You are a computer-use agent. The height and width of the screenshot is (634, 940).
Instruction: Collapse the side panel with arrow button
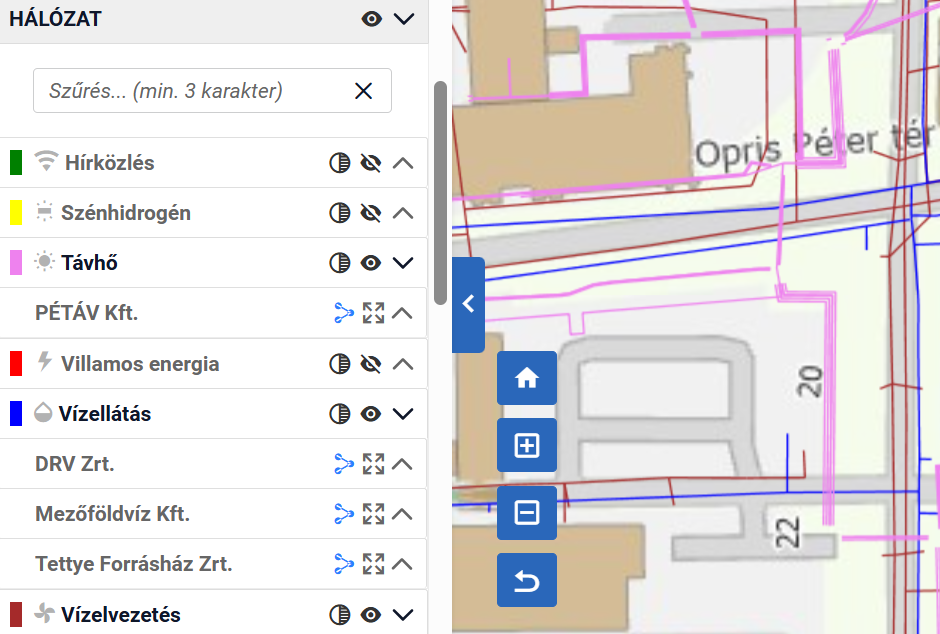tap(468, 304)
